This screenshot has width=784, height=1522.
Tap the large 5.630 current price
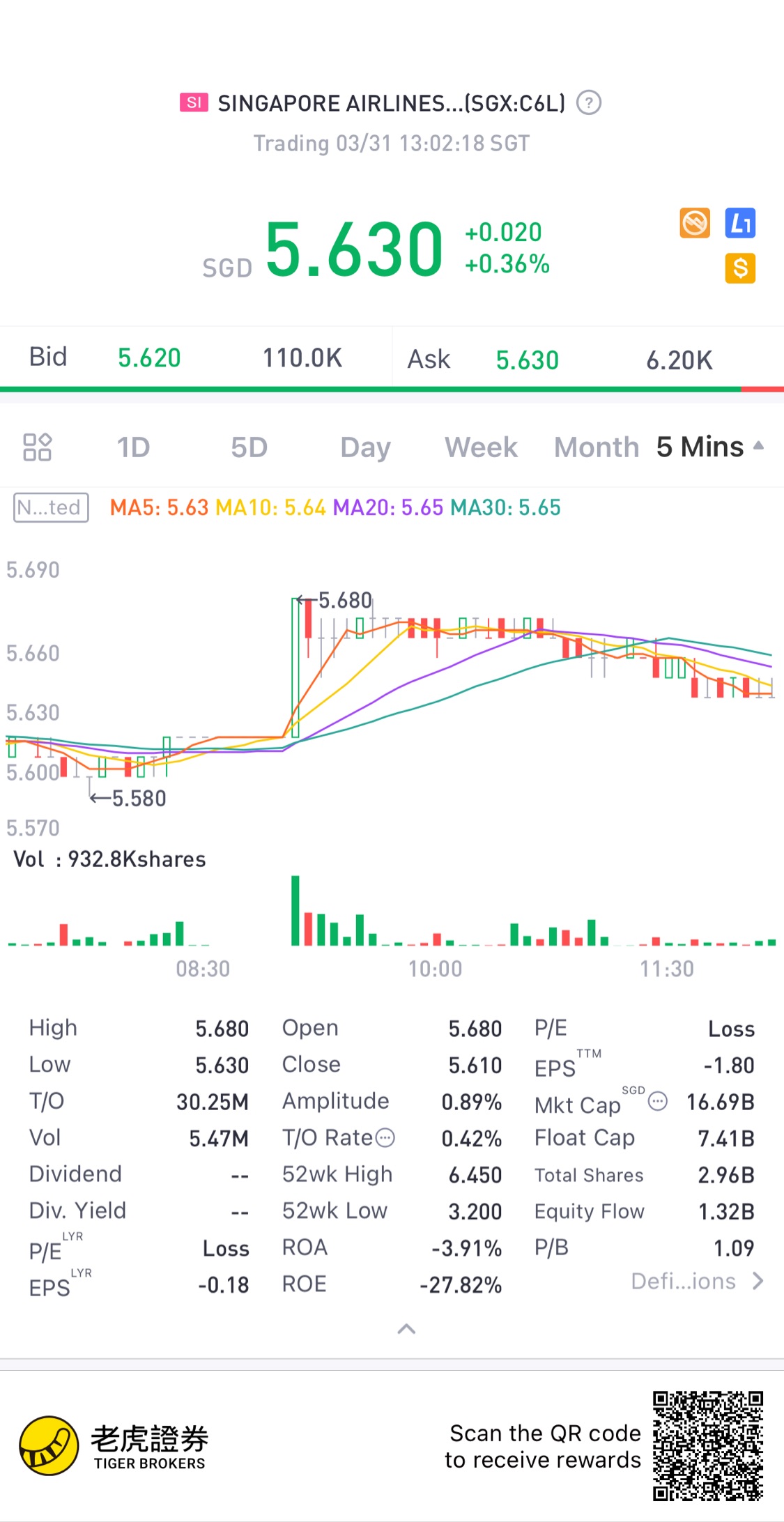pos(354,249)
